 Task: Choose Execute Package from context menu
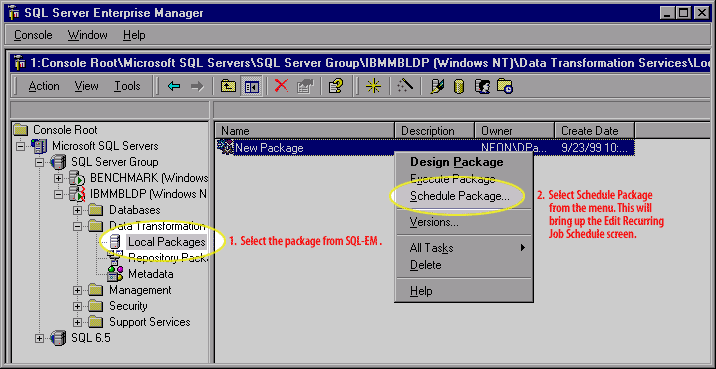[463, 179]
